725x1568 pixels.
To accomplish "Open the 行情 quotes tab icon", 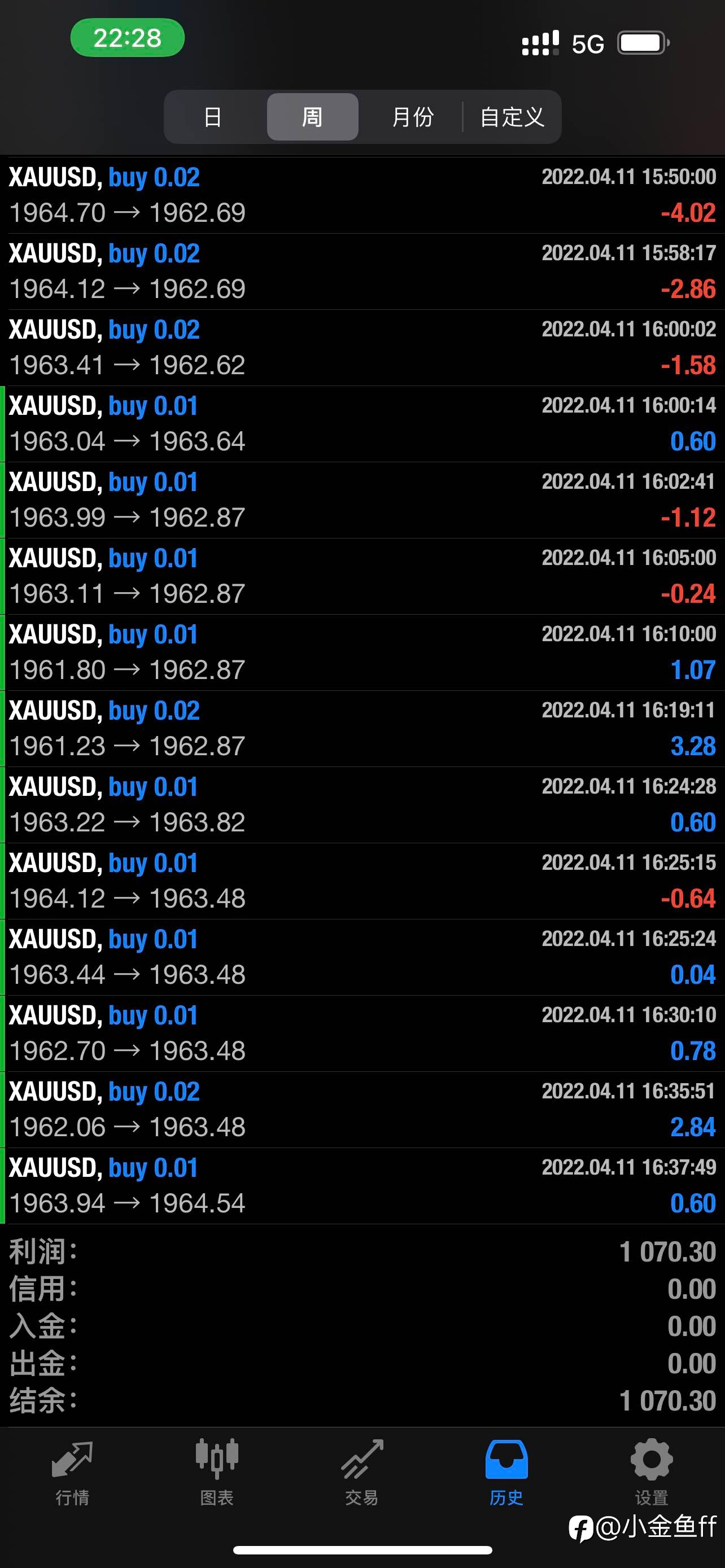I will 72,1460.
